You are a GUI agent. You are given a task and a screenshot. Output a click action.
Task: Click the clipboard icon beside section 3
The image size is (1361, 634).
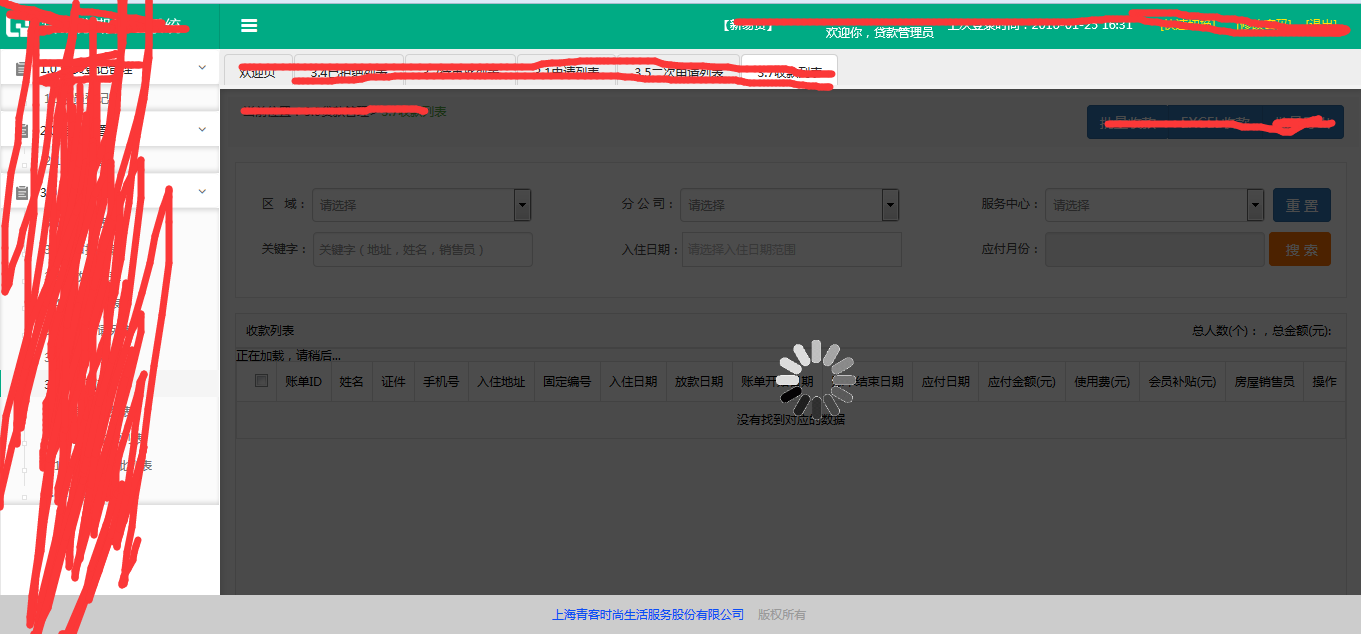tap(22, 192)
